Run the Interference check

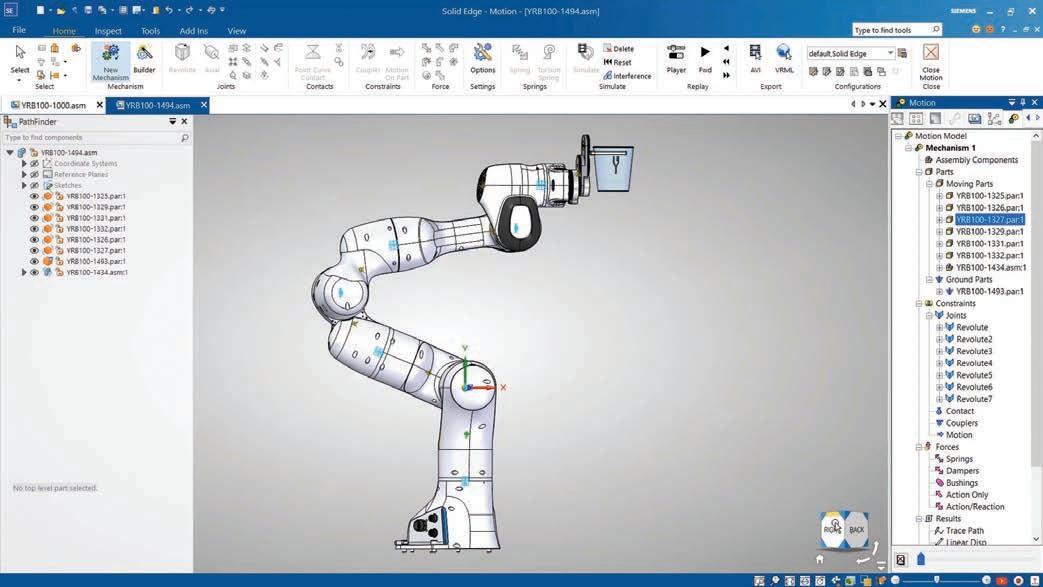[x=627, y=76]
